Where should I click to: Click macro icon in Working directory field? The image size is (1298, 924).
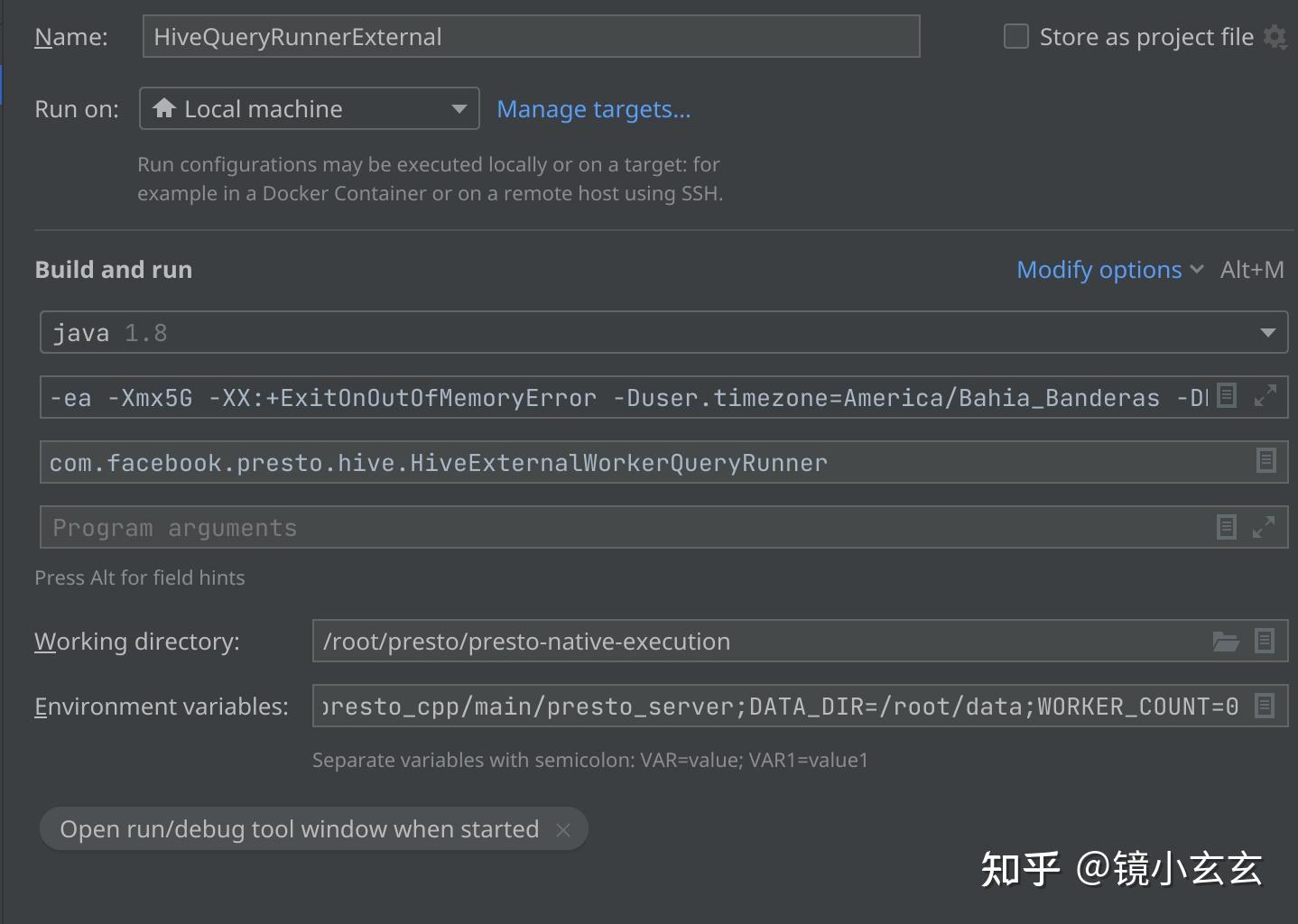click(x=1265, y=642)
